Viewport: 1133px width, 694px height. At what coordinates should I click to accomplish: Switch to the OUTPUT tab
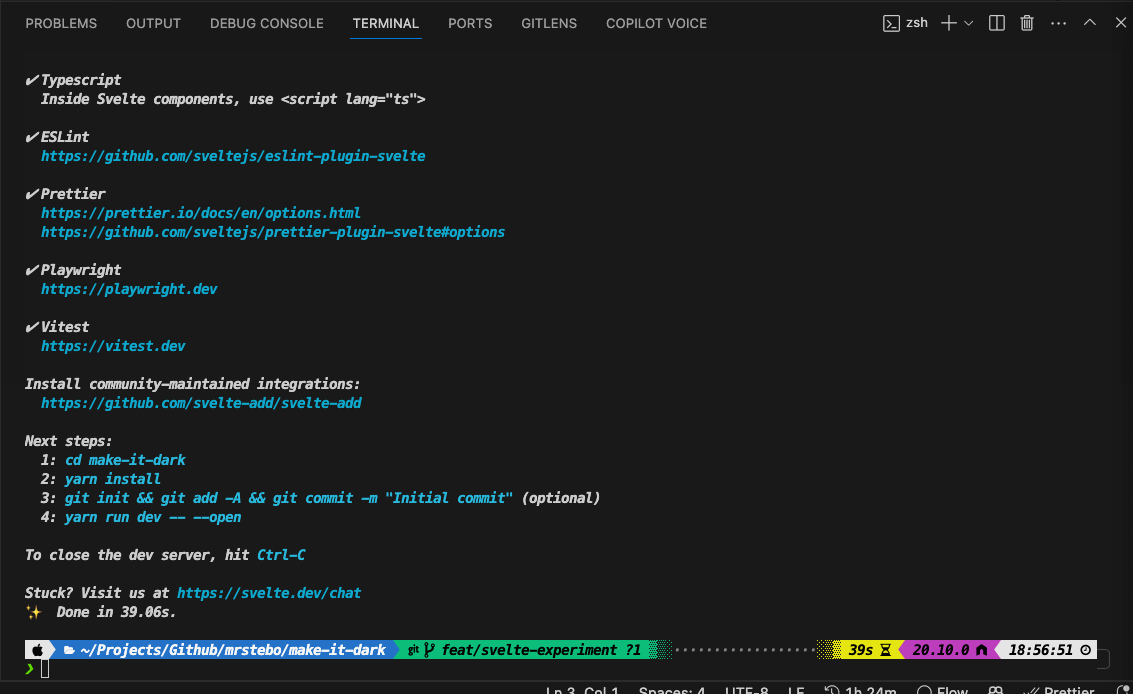tap(153, 23)
